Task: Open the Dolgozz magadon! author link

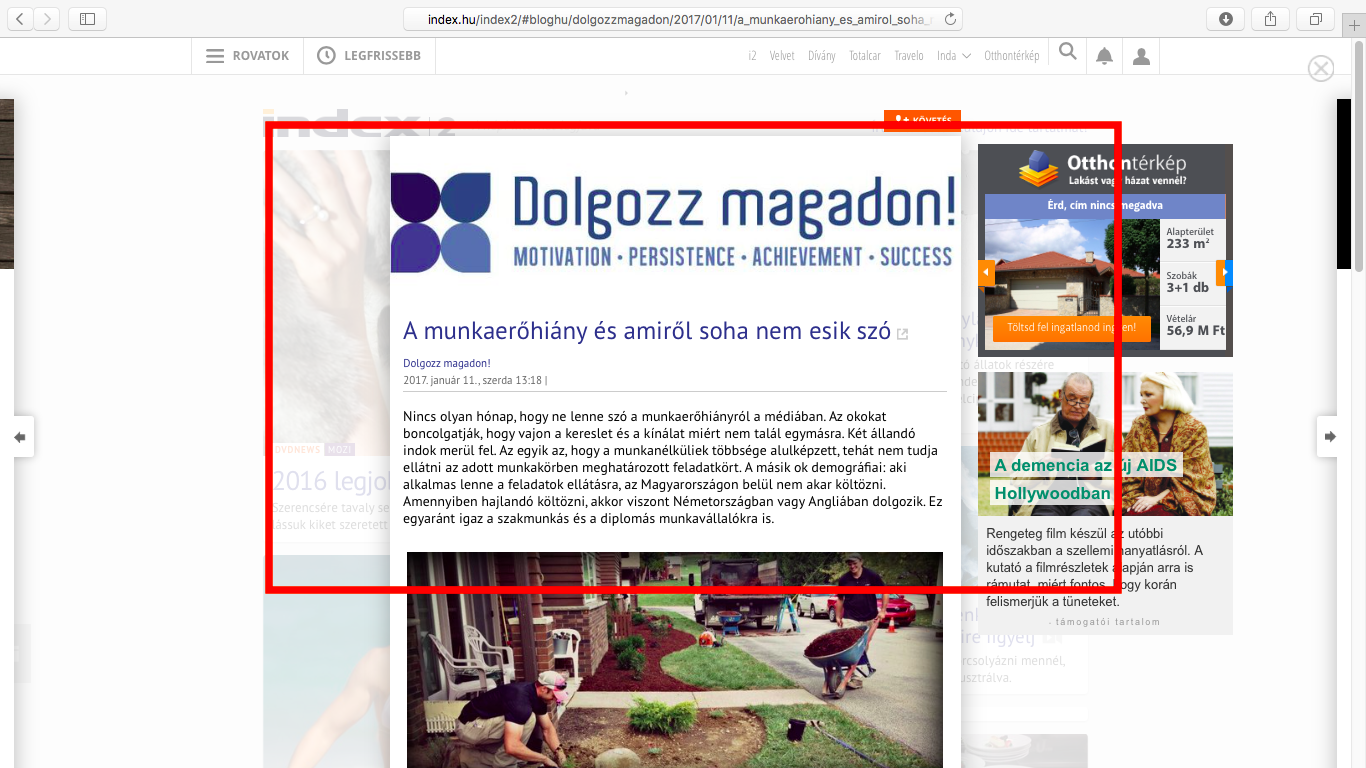Action: 447,363
